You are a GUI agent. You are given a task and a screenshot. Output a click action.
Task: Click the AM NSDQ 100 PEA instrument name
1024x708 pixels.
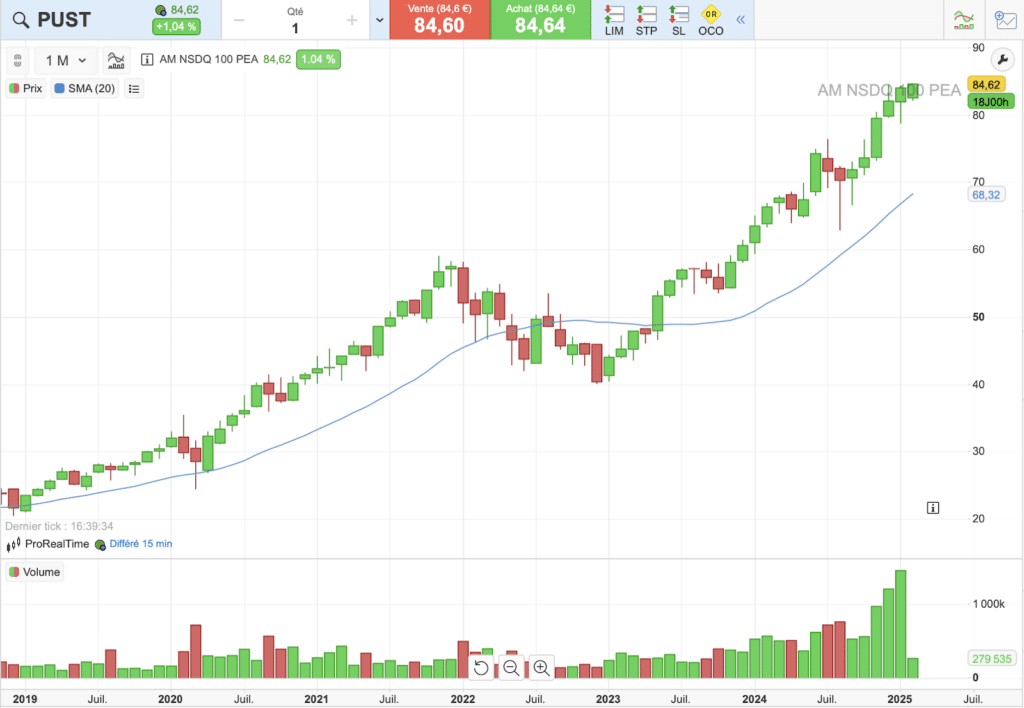(x=209, y=59)
